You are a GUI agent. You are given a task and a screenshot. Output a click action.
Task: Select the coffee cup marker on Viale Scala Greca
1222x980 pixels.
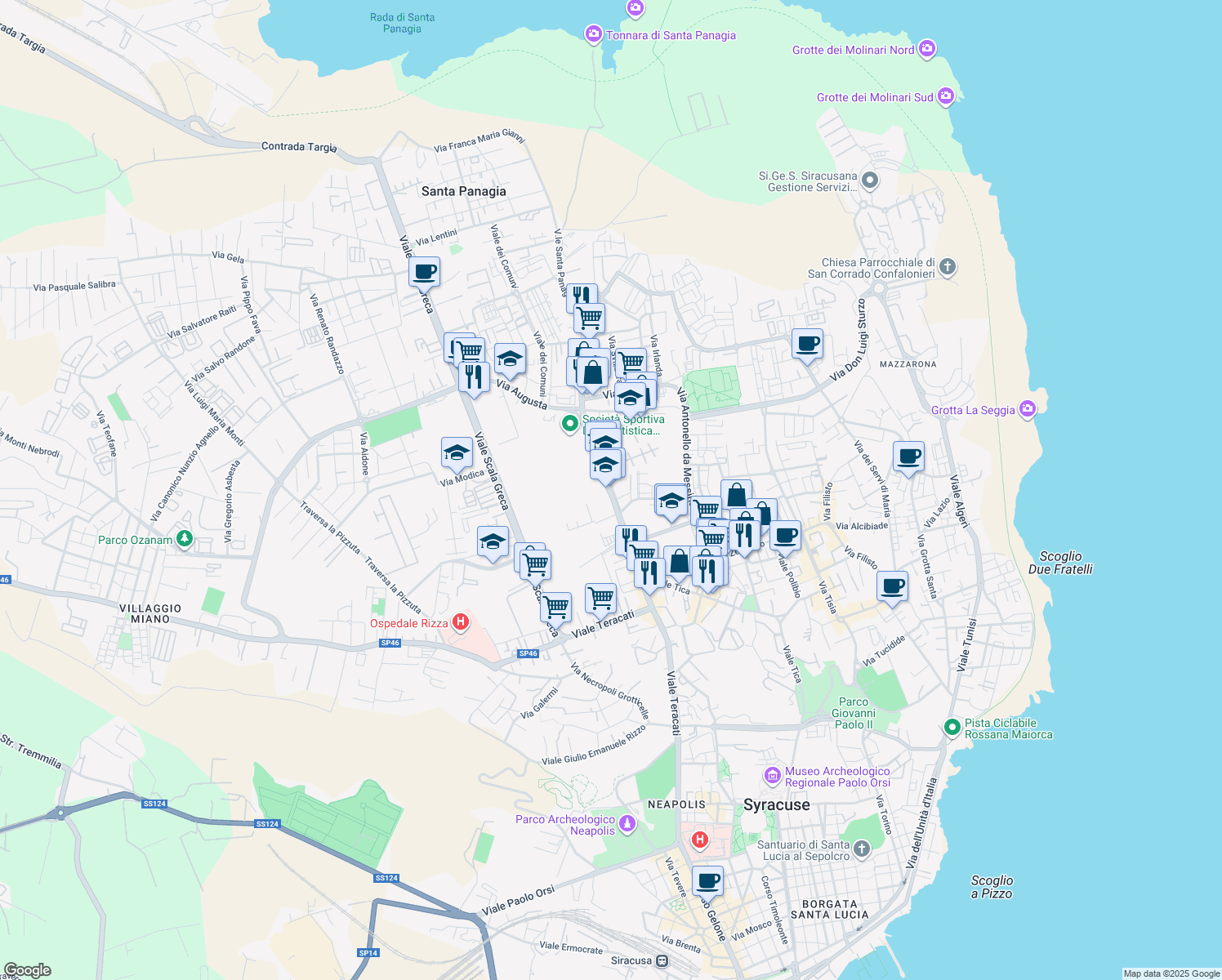pyautogui.click(x=424, y=269)
